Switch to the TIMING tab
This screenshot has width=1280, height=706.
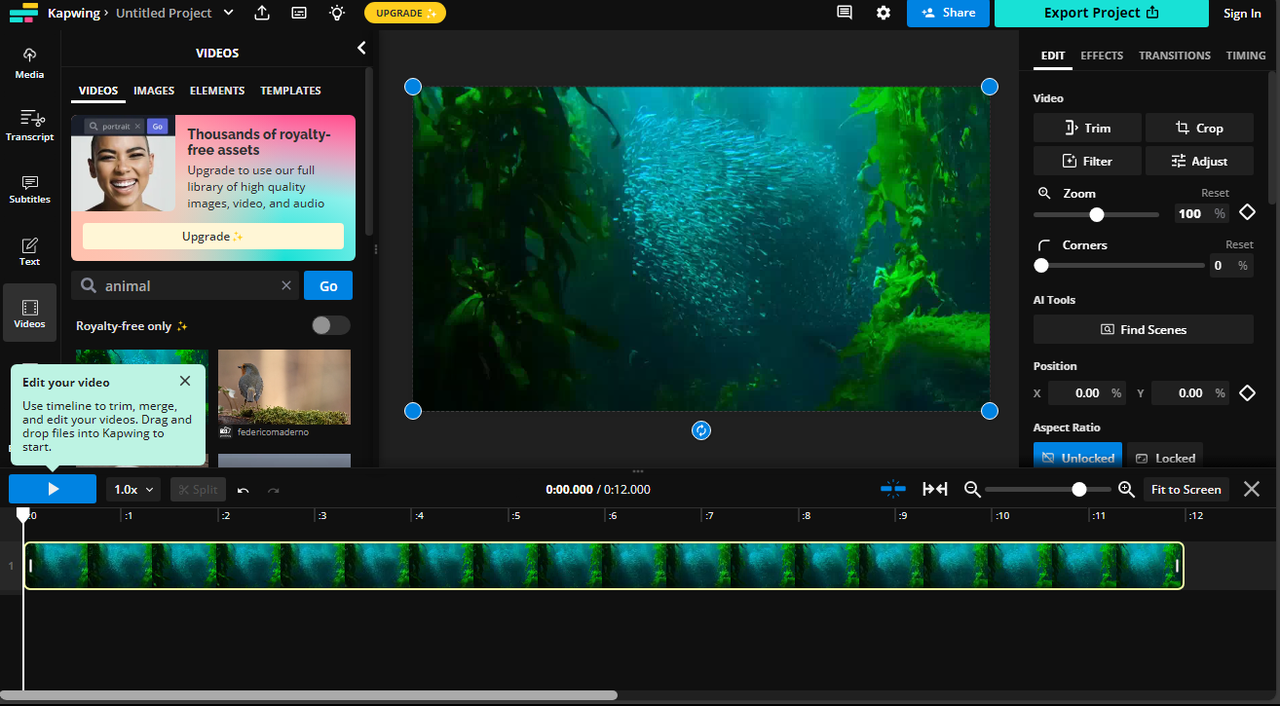(1246, 56)
